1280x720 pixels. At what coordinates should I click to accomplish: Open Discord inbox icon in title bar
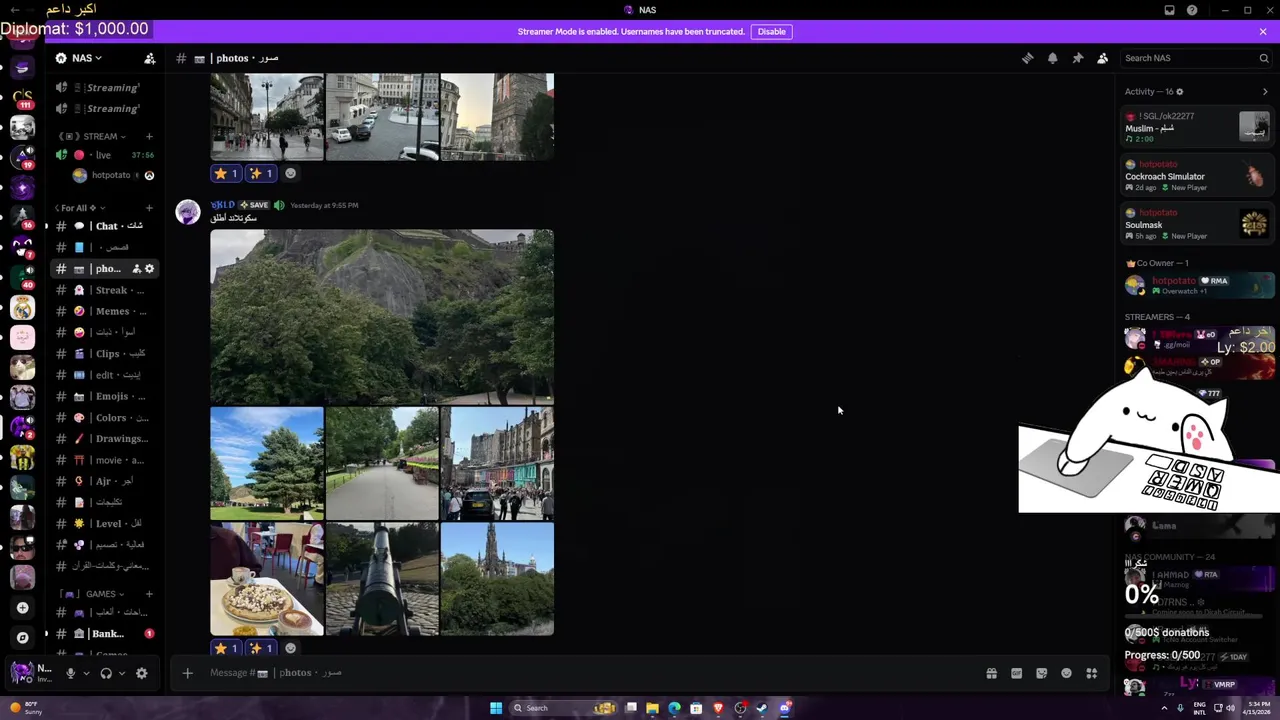1169,10
